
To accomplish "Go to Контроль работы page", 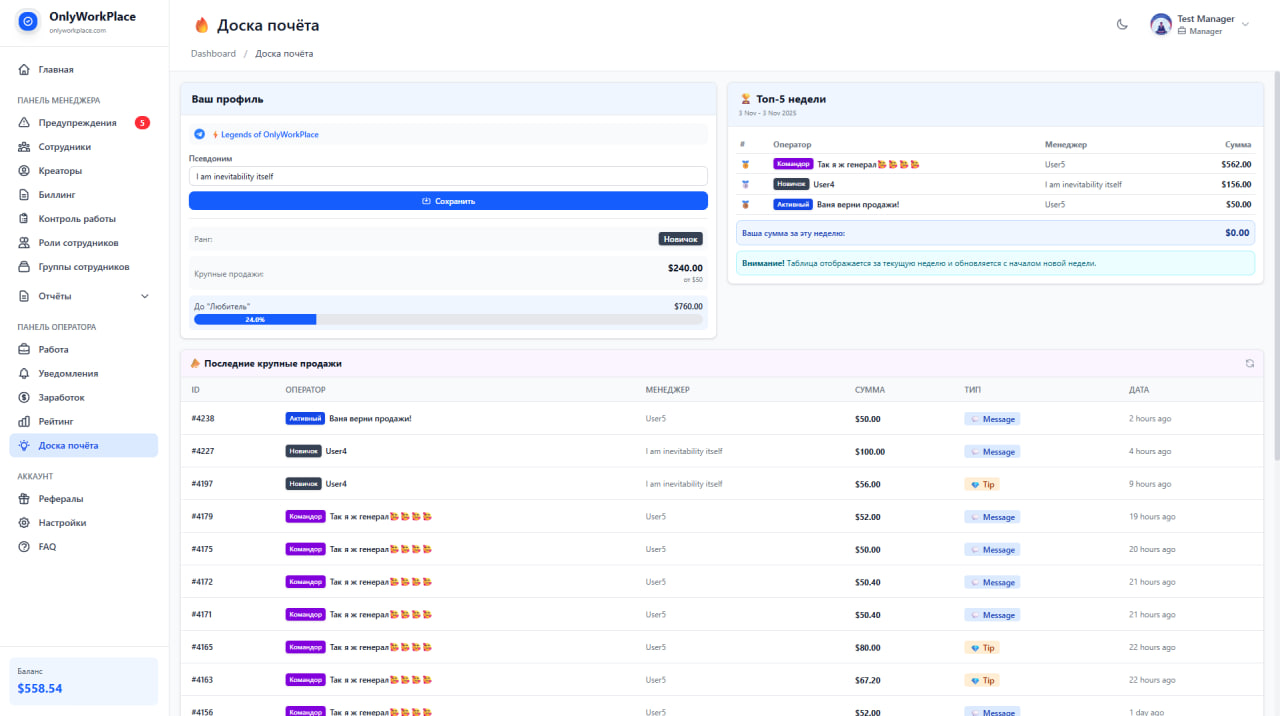I will tap(77, 219).
